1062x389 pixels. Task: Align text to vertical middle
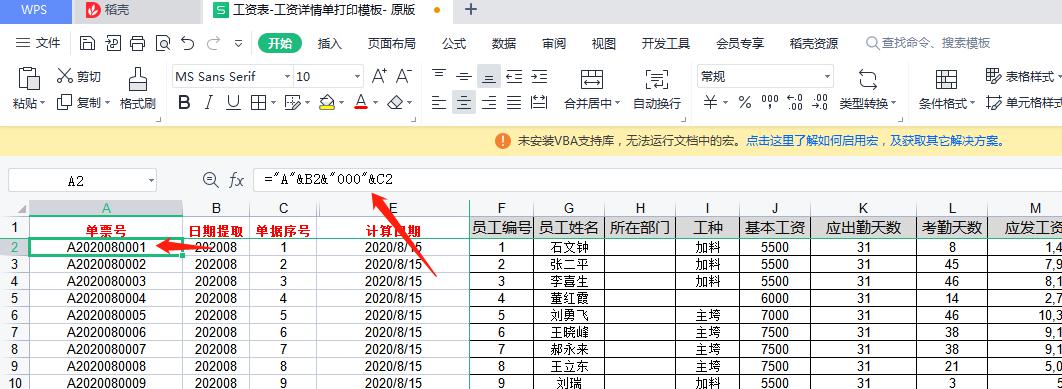click(464, 76)
